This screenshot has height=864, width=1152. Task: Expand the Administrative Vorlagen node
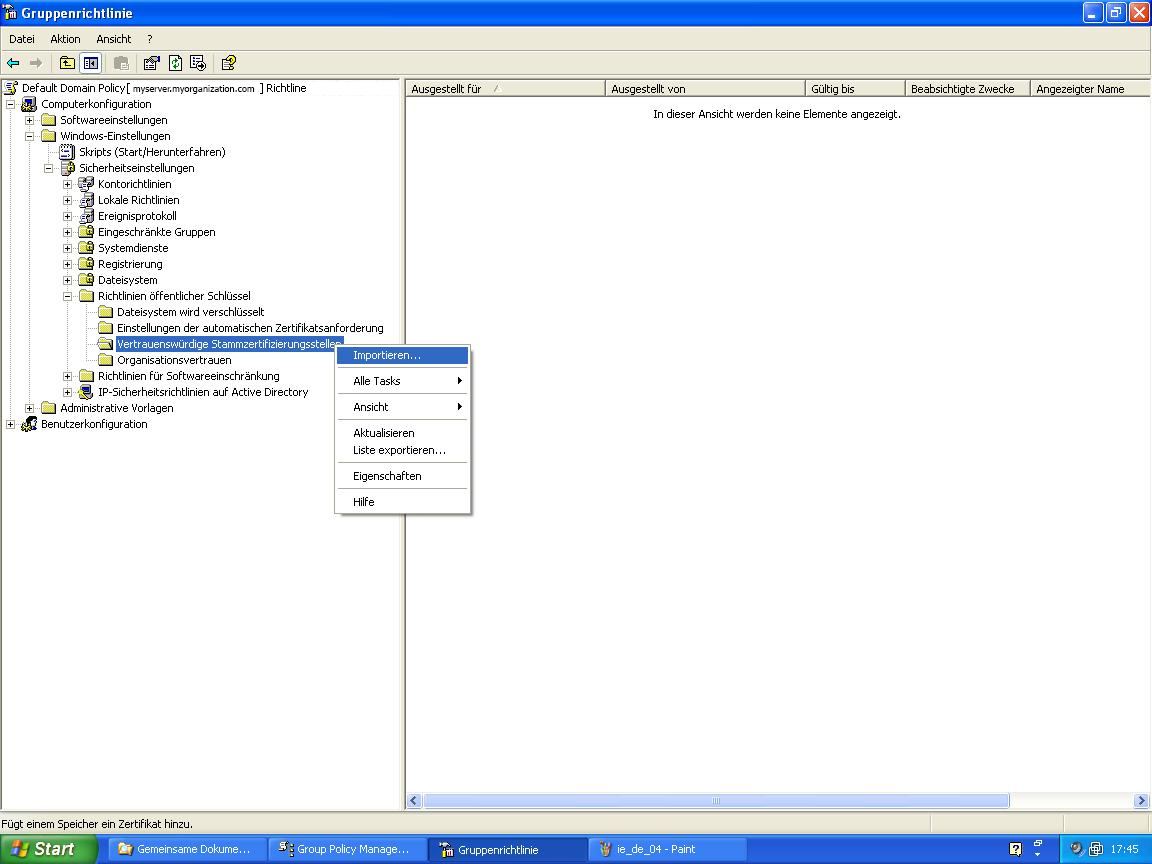click(x=30, y=408)
